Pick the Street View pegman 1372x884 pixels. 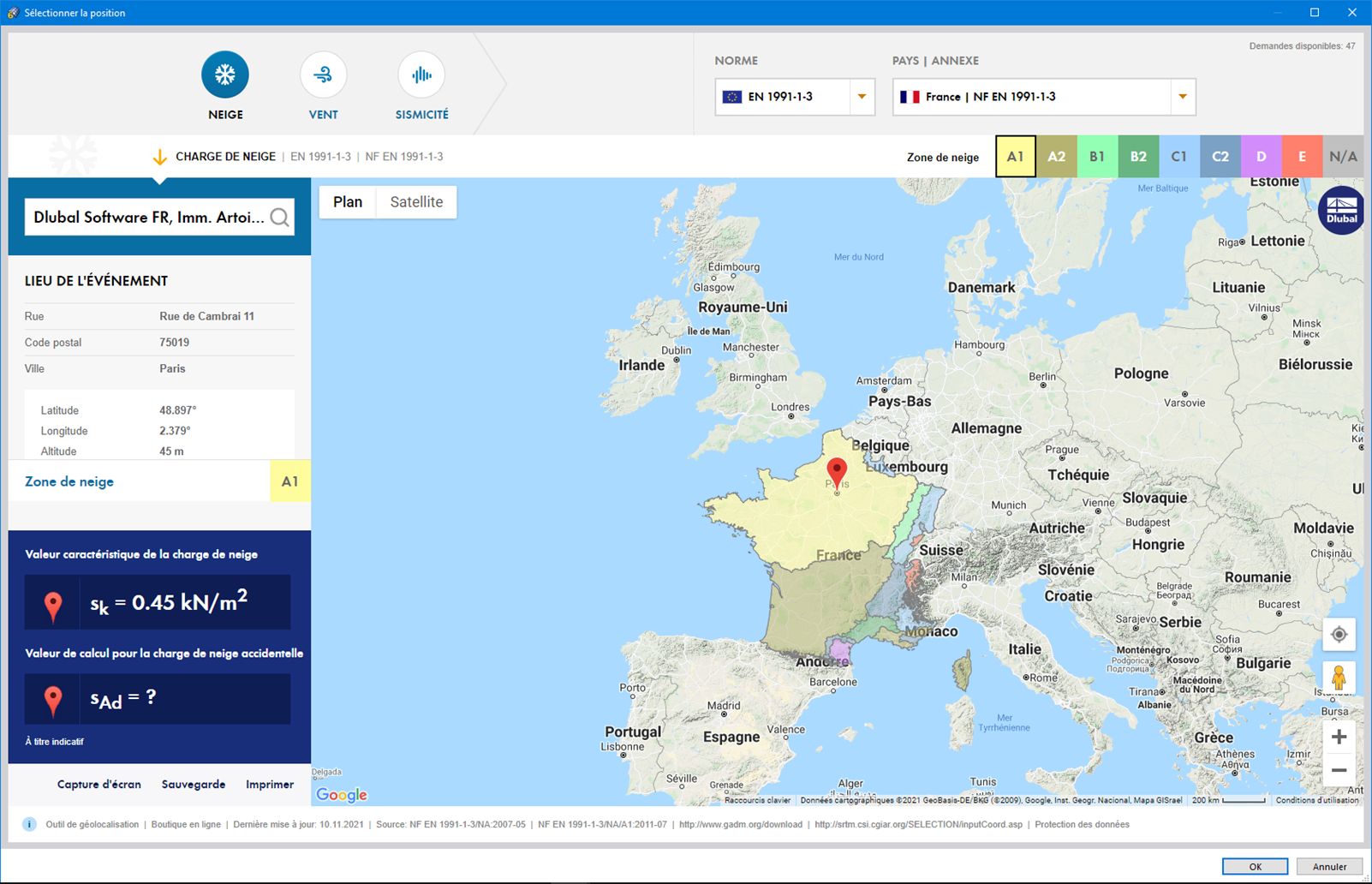1339,678
